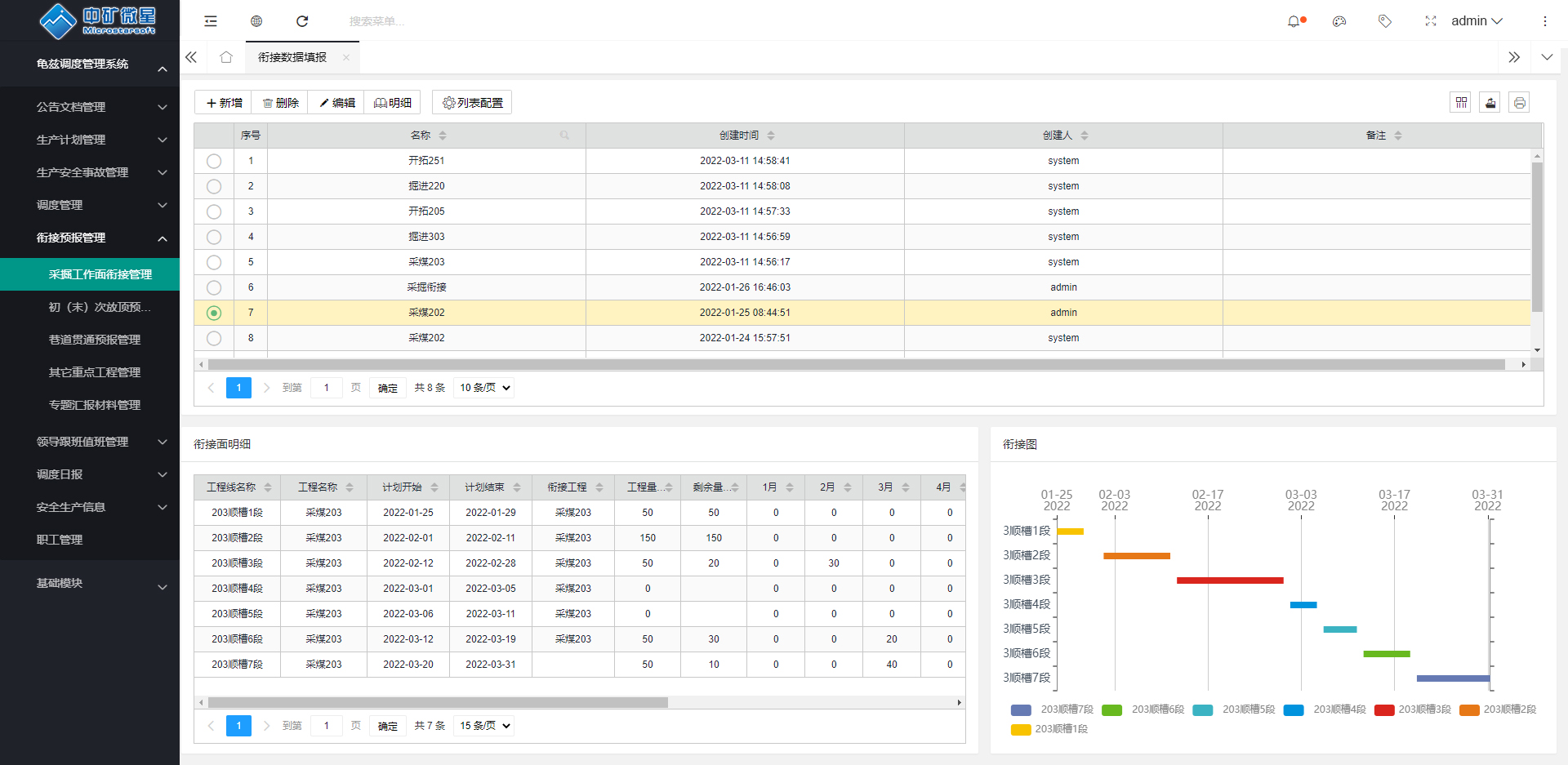Expand 公告文档管理 menu

tap(90, 107)
